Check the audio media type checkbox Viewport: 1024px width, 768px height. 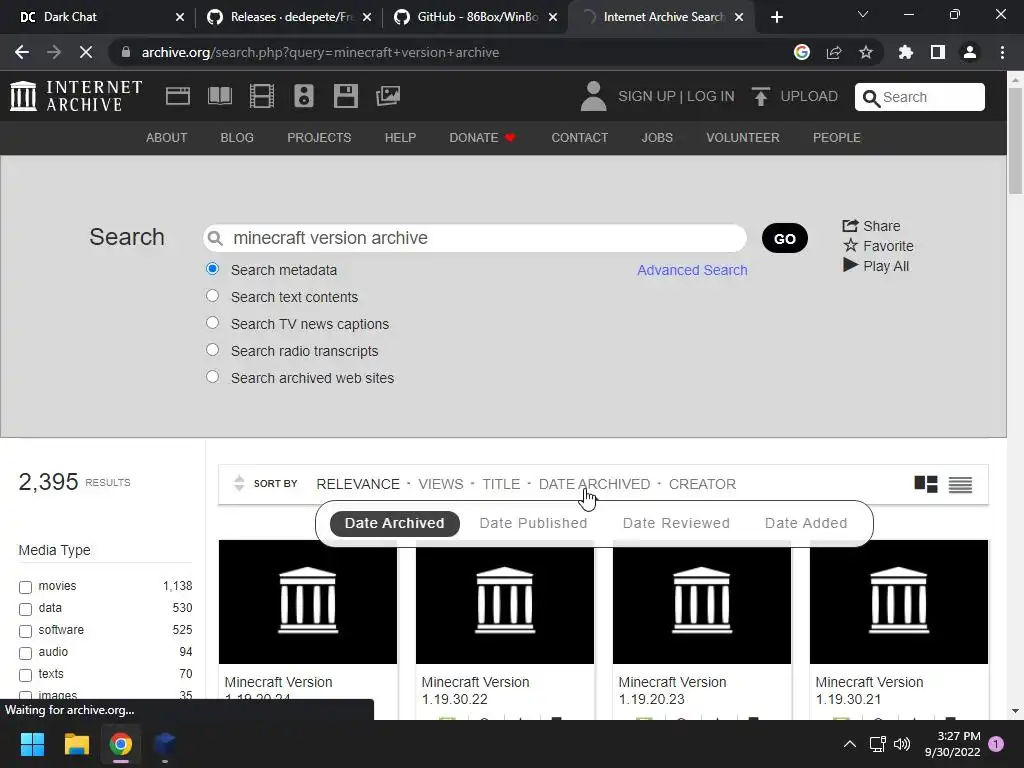click(x=25, y=653)
